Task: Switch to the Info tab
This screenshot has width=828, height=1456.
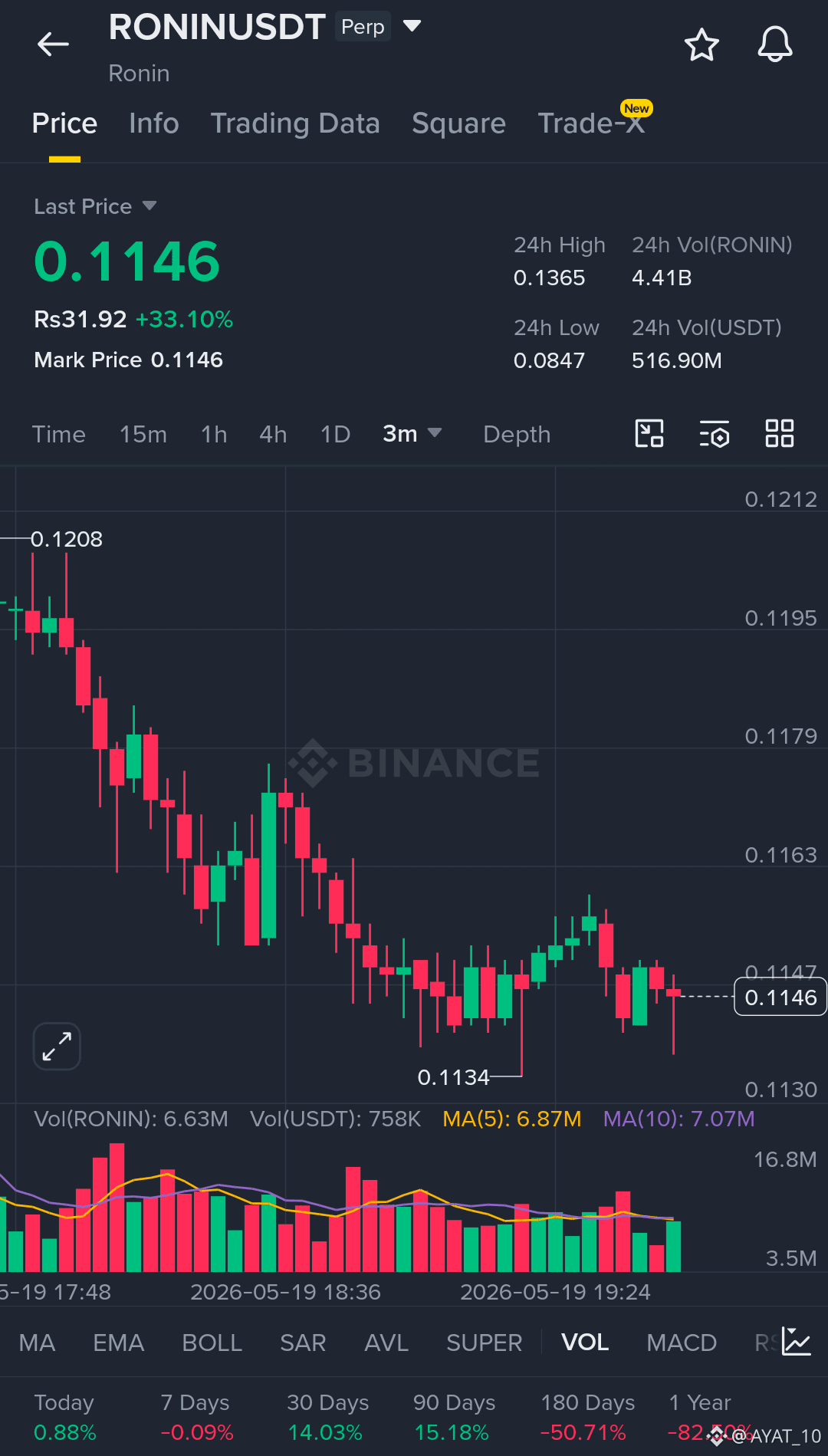Action: pyautogui.click(x=154, y=123)
